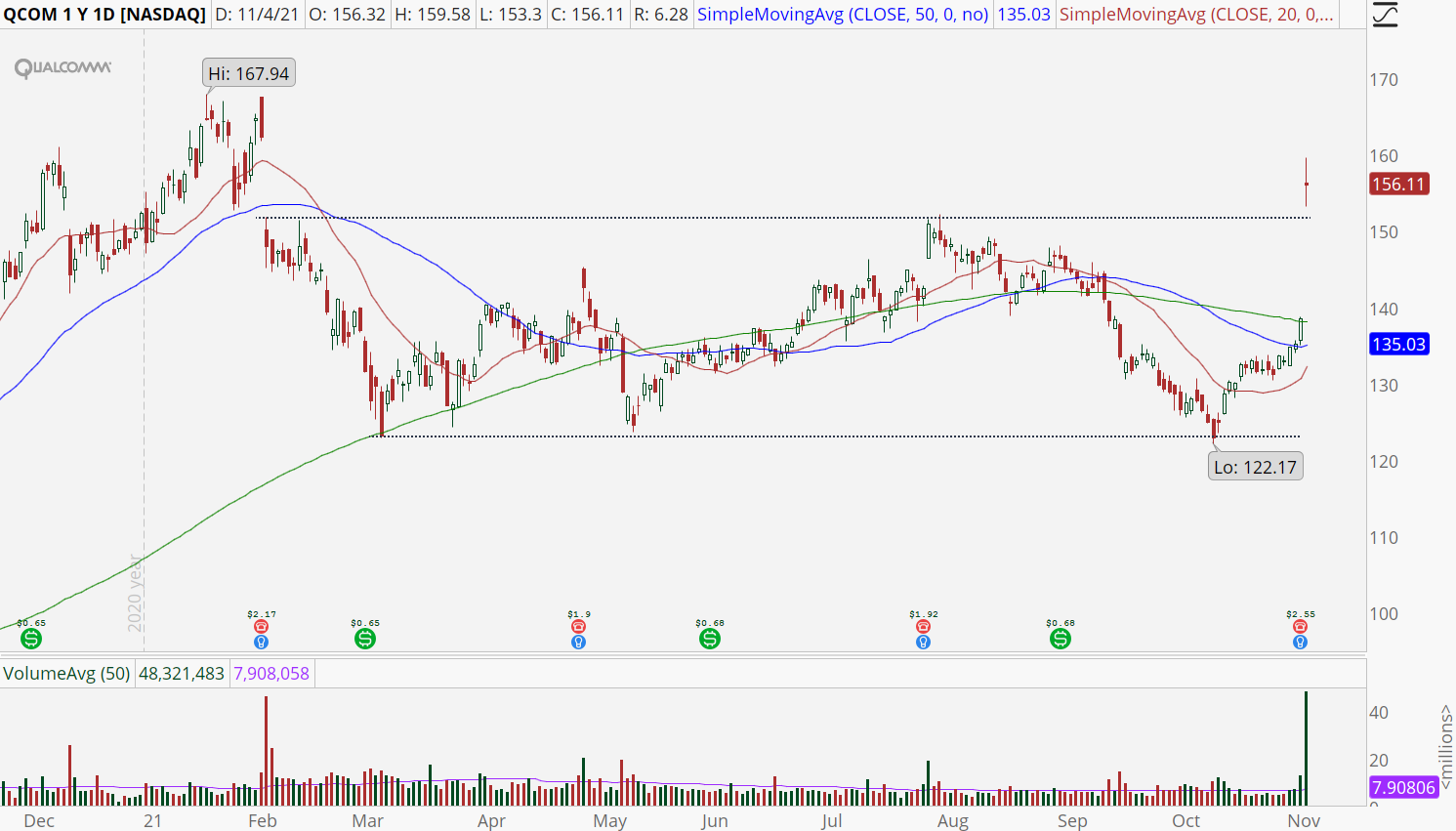Click the close value C: 156.11
Screen dimensions: 1456x831
(x=588, y=15)
